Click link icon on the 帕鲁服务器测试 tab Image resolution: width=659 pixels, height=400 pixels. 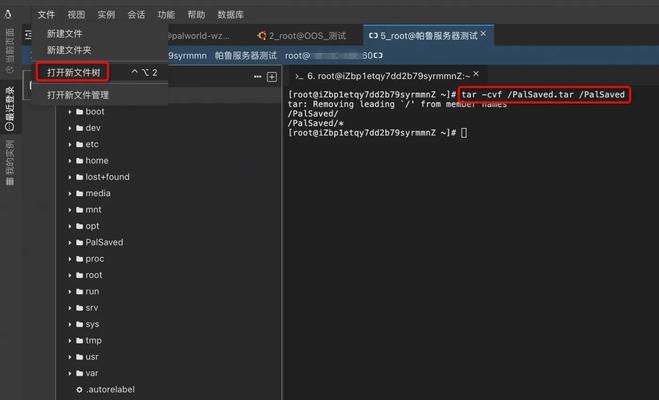[373, 36]
